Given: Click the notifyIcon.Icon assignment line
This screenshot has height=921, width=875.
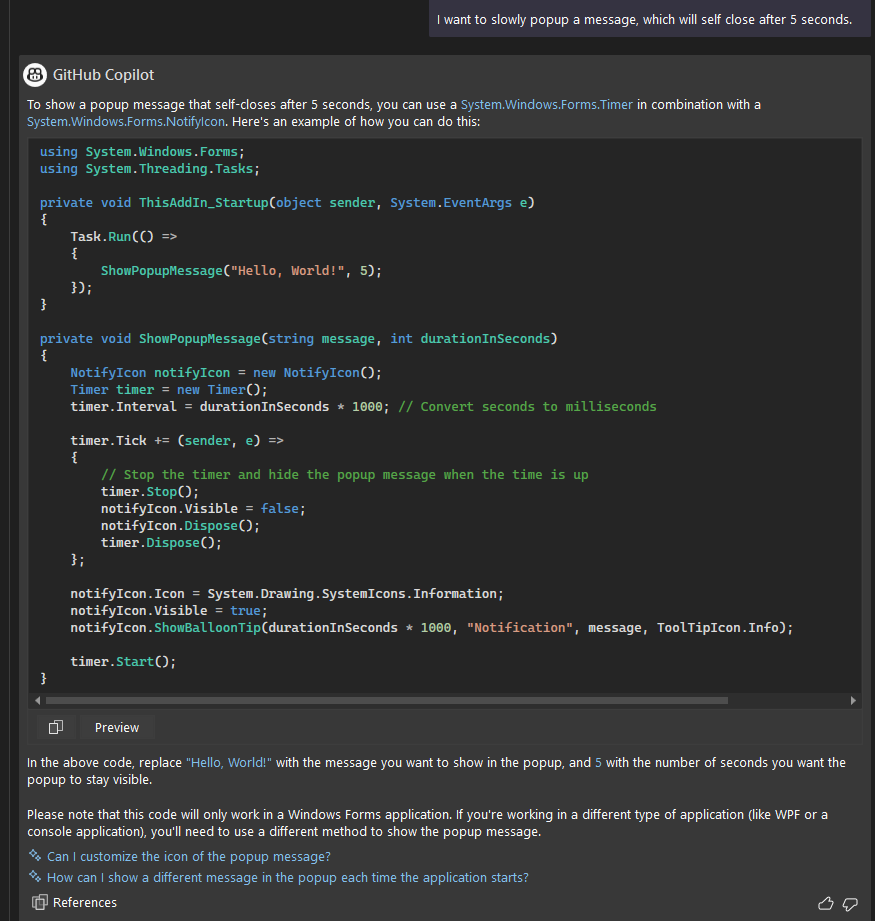Looking at the screenshot, I should click(x=287, y=594).
